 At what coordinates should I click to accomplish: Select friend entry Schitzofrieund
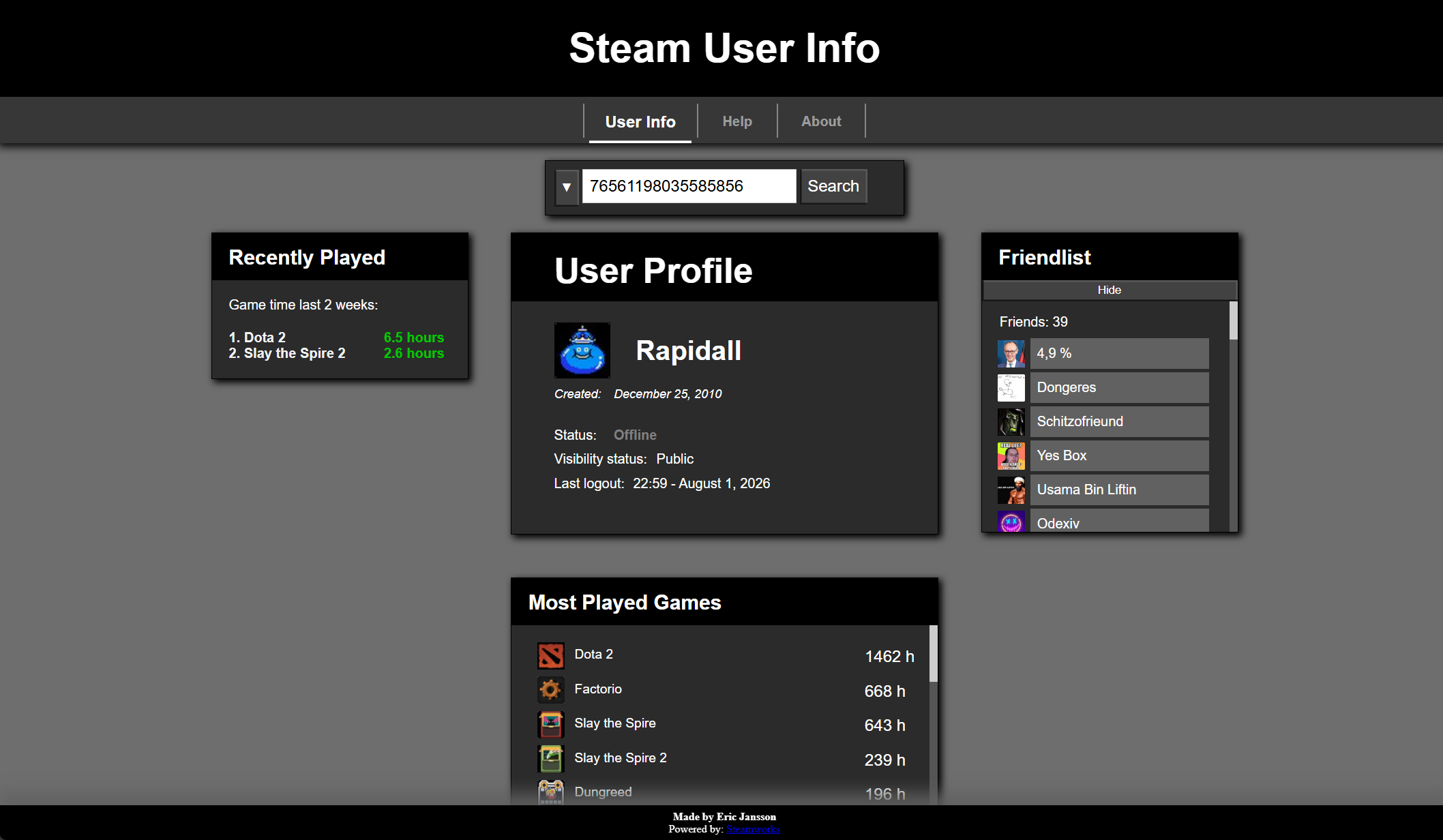(1119, 421)
